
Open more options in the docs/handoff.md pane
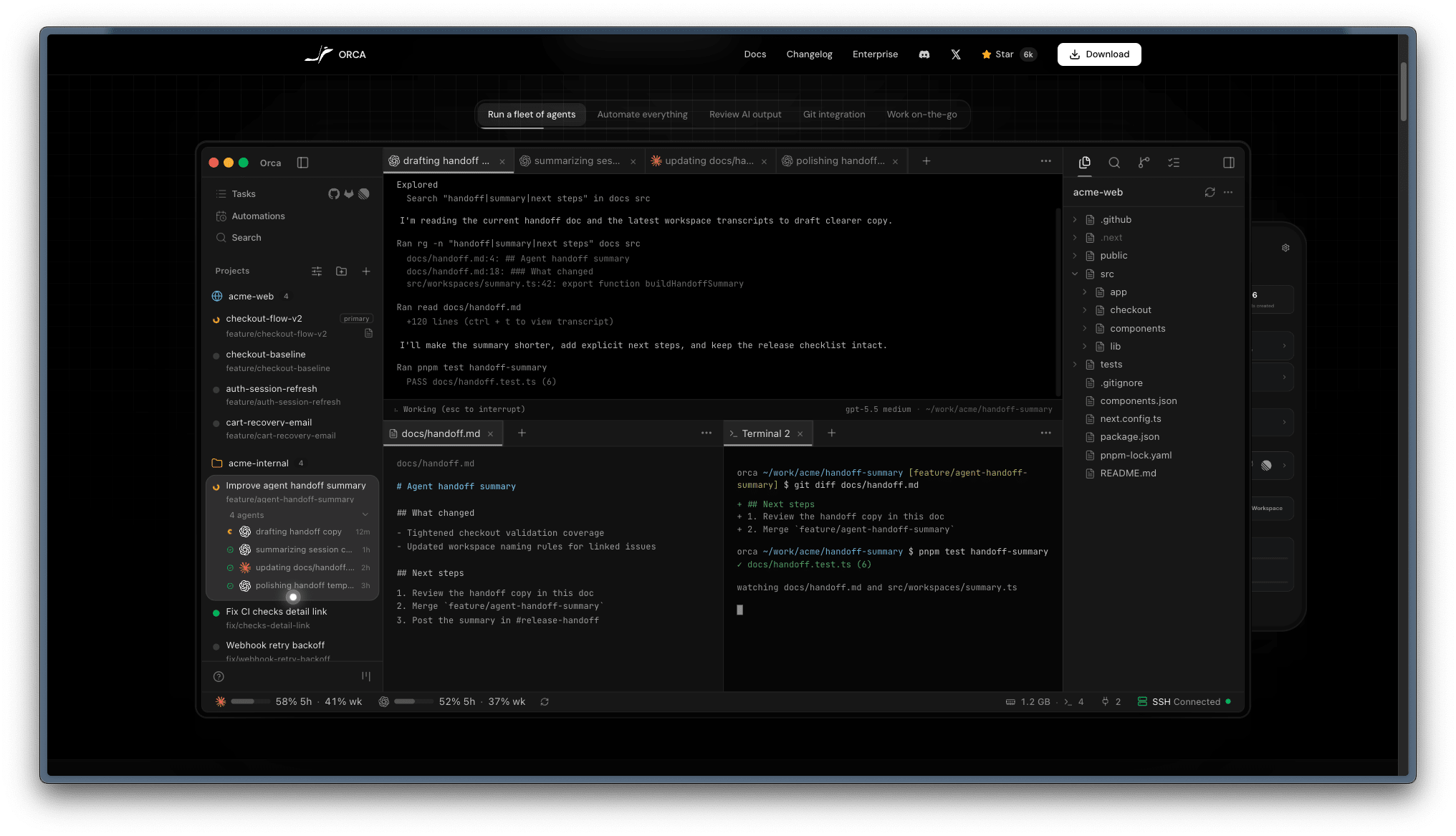707,433
